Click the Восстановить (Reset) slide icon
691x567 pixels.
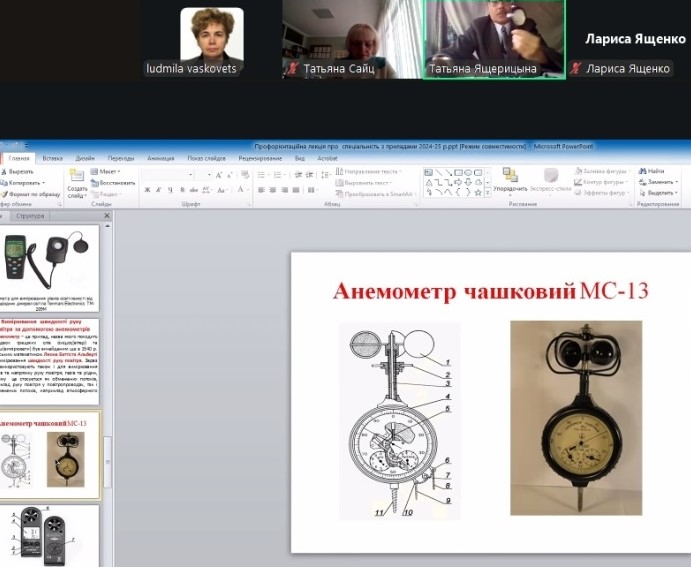95,183
